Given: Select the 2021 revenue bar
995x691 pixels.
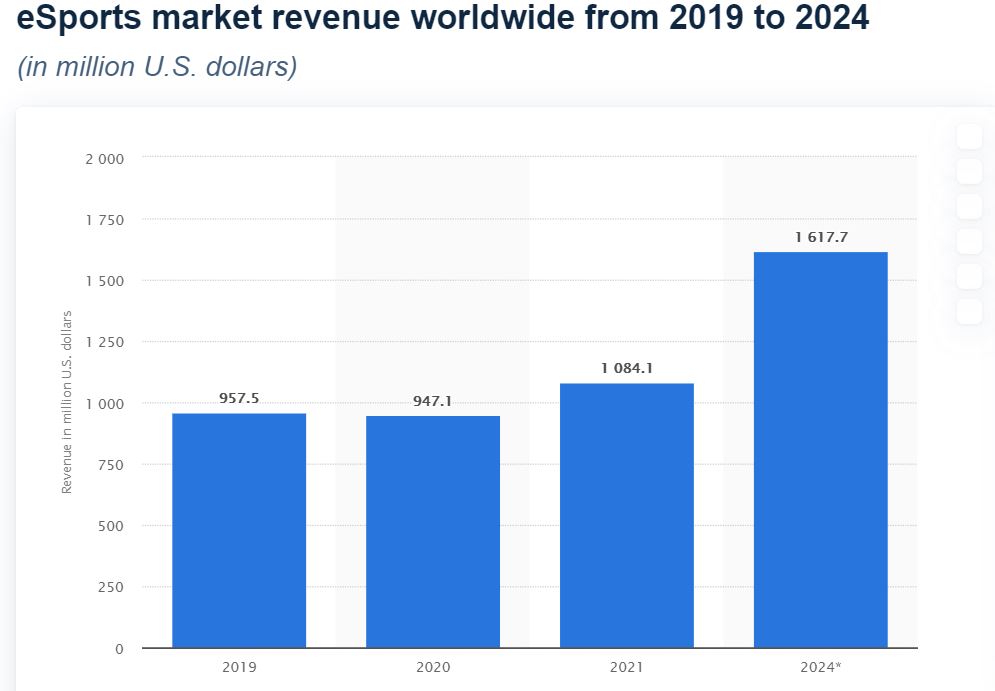Looking at the screenshot, I should 627,515.
